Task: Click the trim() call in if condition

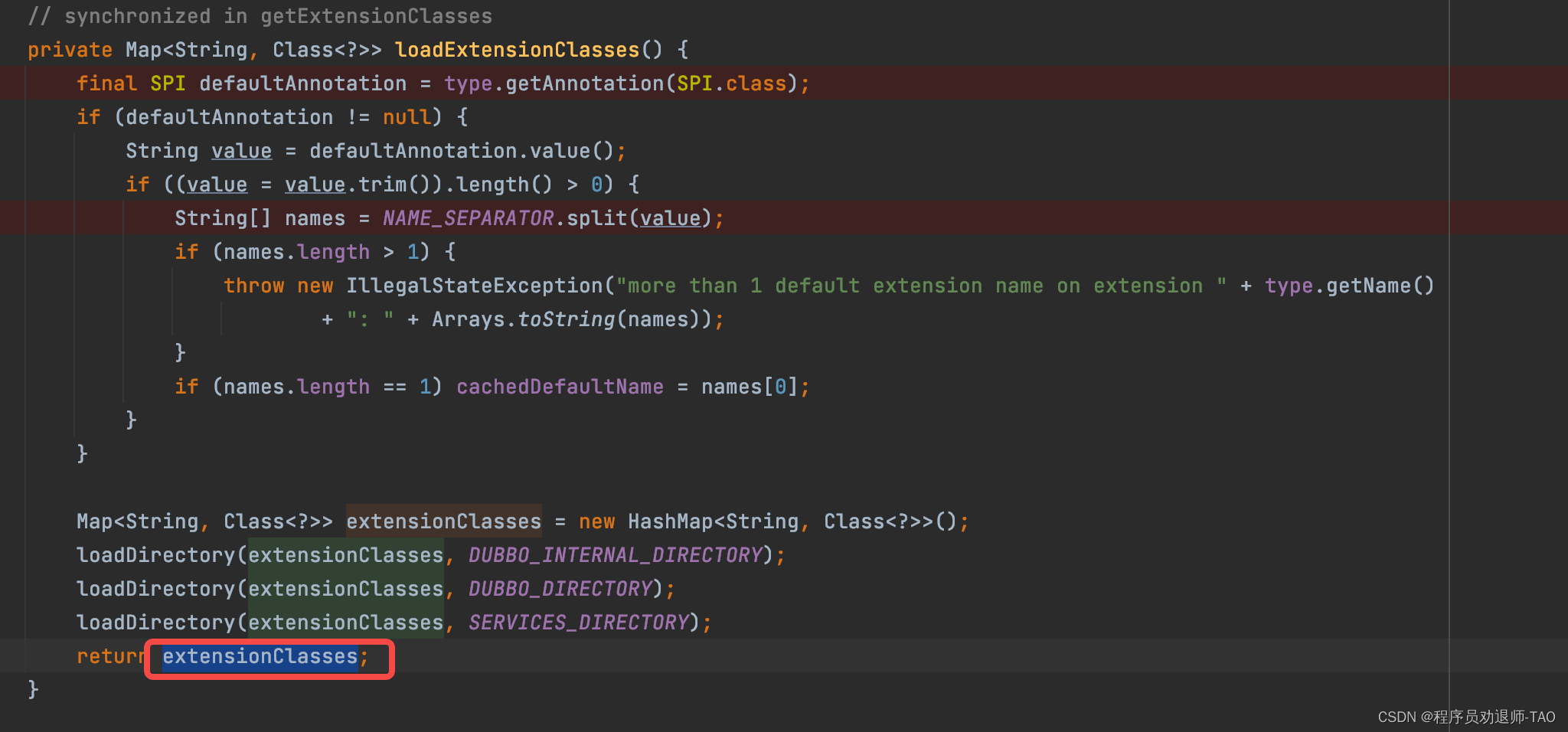Action: (394, 185)
